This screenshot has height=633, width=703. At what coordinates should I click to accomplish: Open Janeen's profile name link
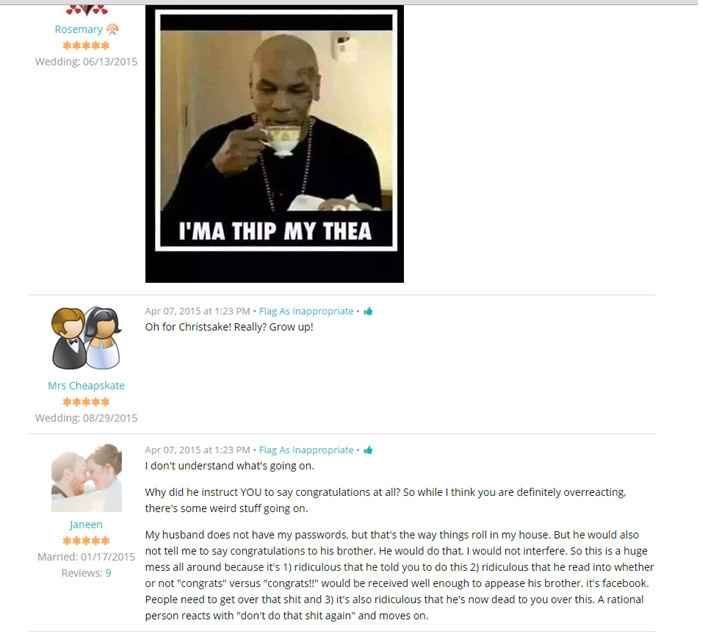pos(86,525)
